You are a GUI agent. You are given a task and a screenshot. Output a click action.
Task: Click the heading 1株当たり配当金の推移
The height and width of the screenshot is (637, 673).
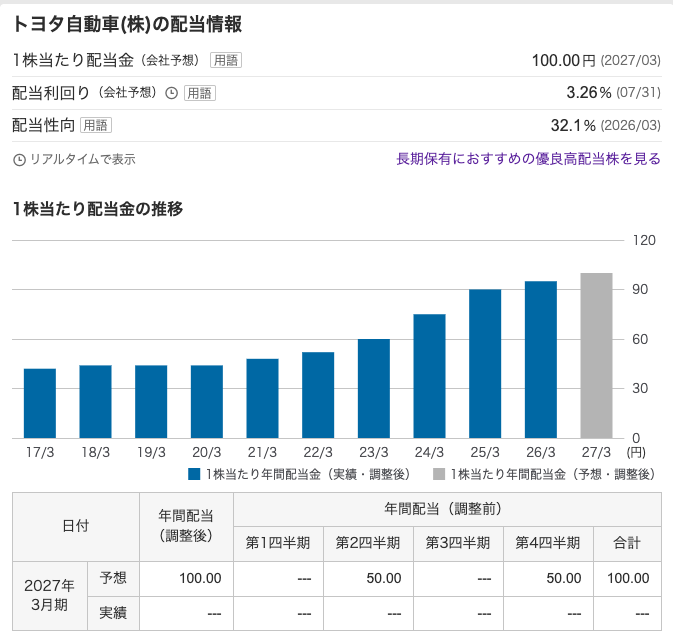click(x=98, y=209)
